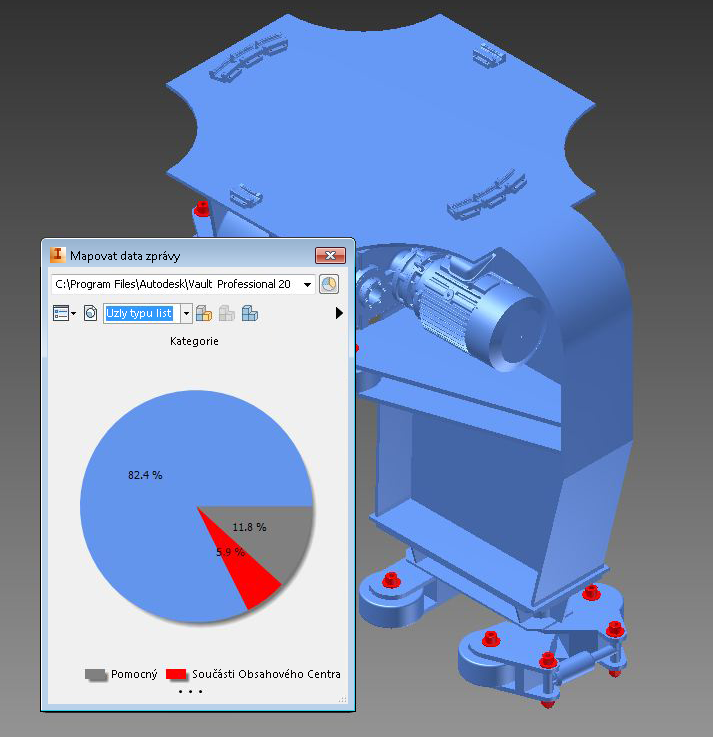Click inside the 'Uzly typu list' field
Image resolution: width=713 pixels, height=737 pixels.
point(141,314)
